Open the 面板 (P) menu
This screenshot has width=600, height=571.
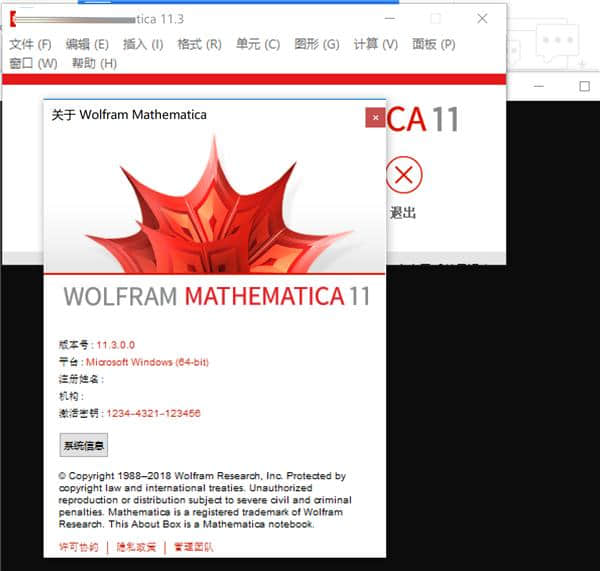click(434, 44)
